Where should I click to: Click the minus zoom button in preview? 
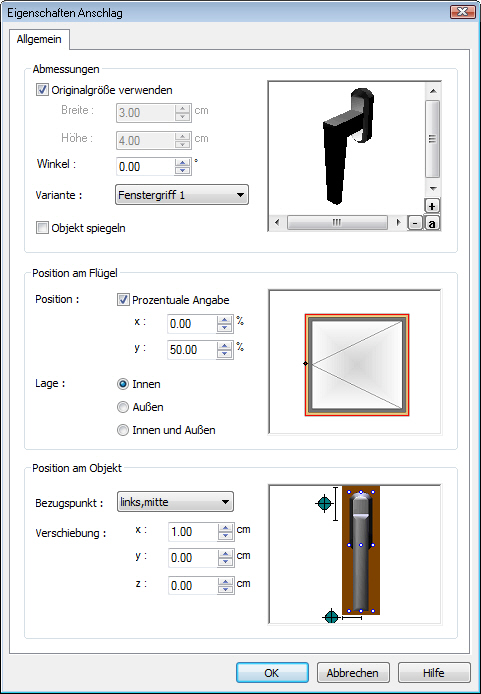pos(415,223)
